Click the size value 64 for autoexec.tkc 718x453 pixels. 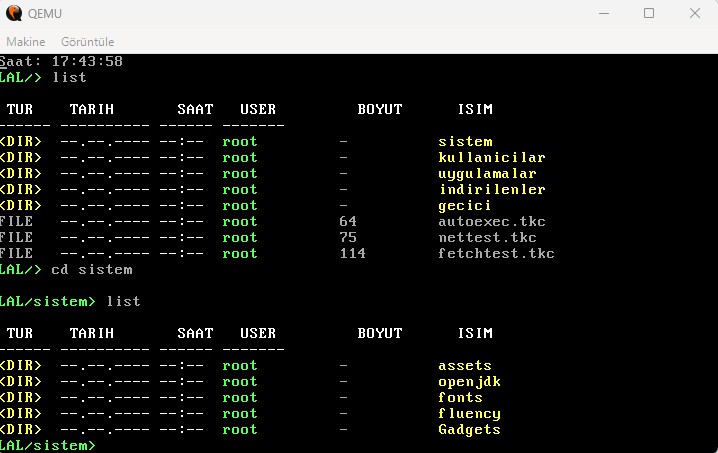click(x=348, y=222)
